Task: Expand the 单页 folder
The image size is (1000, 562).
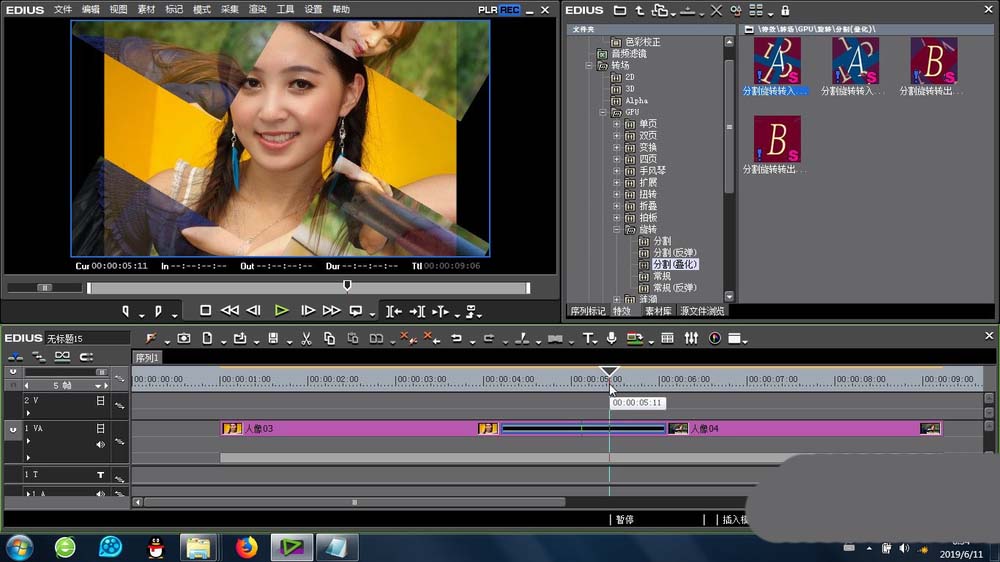Action: tap(616, 124)
